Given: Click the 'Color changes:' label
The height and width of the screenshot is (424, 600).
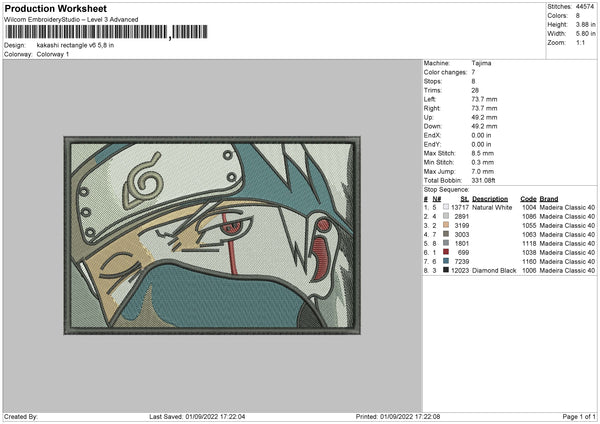Looking at the screenshot, I should tap(445, 72).
